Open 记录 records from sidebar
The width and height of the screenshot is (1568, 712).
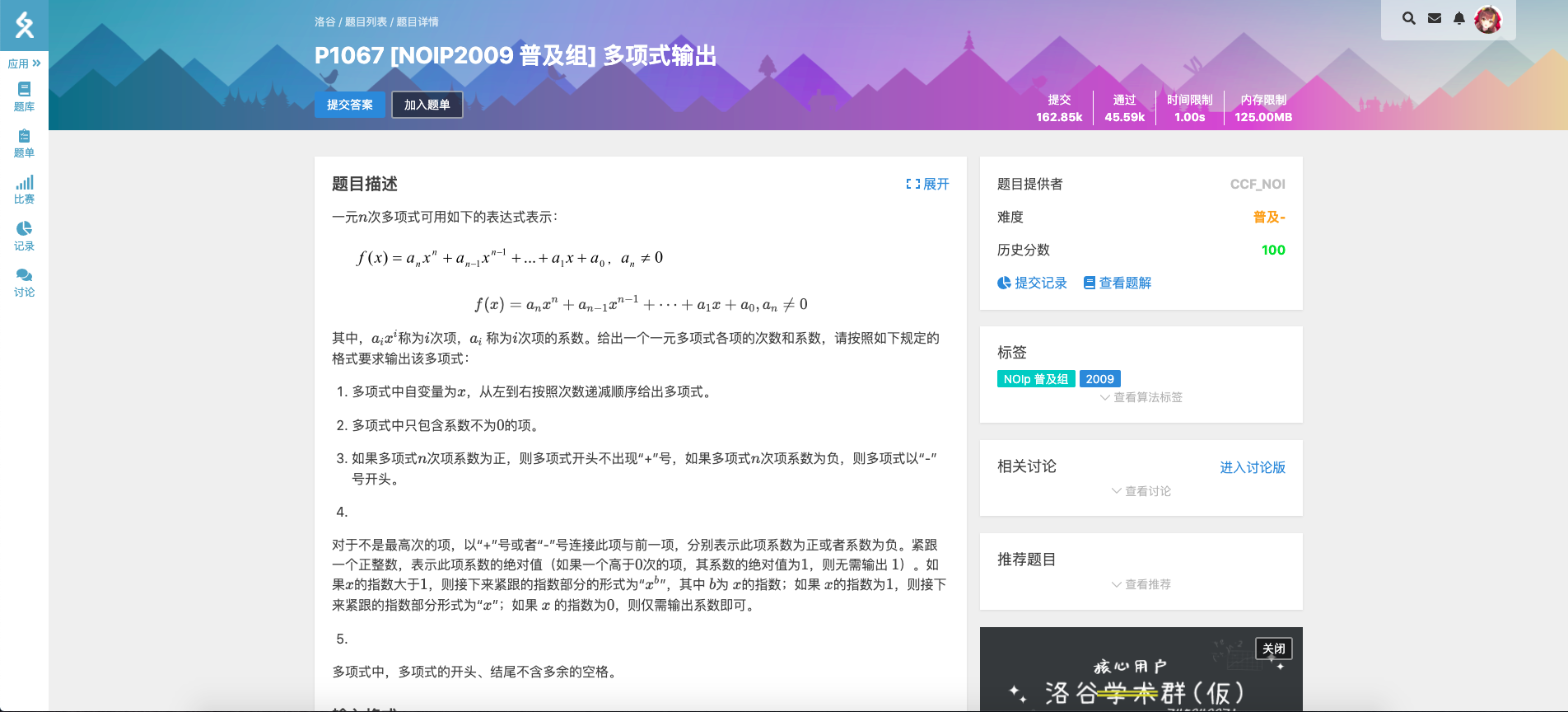coord(24,236)
